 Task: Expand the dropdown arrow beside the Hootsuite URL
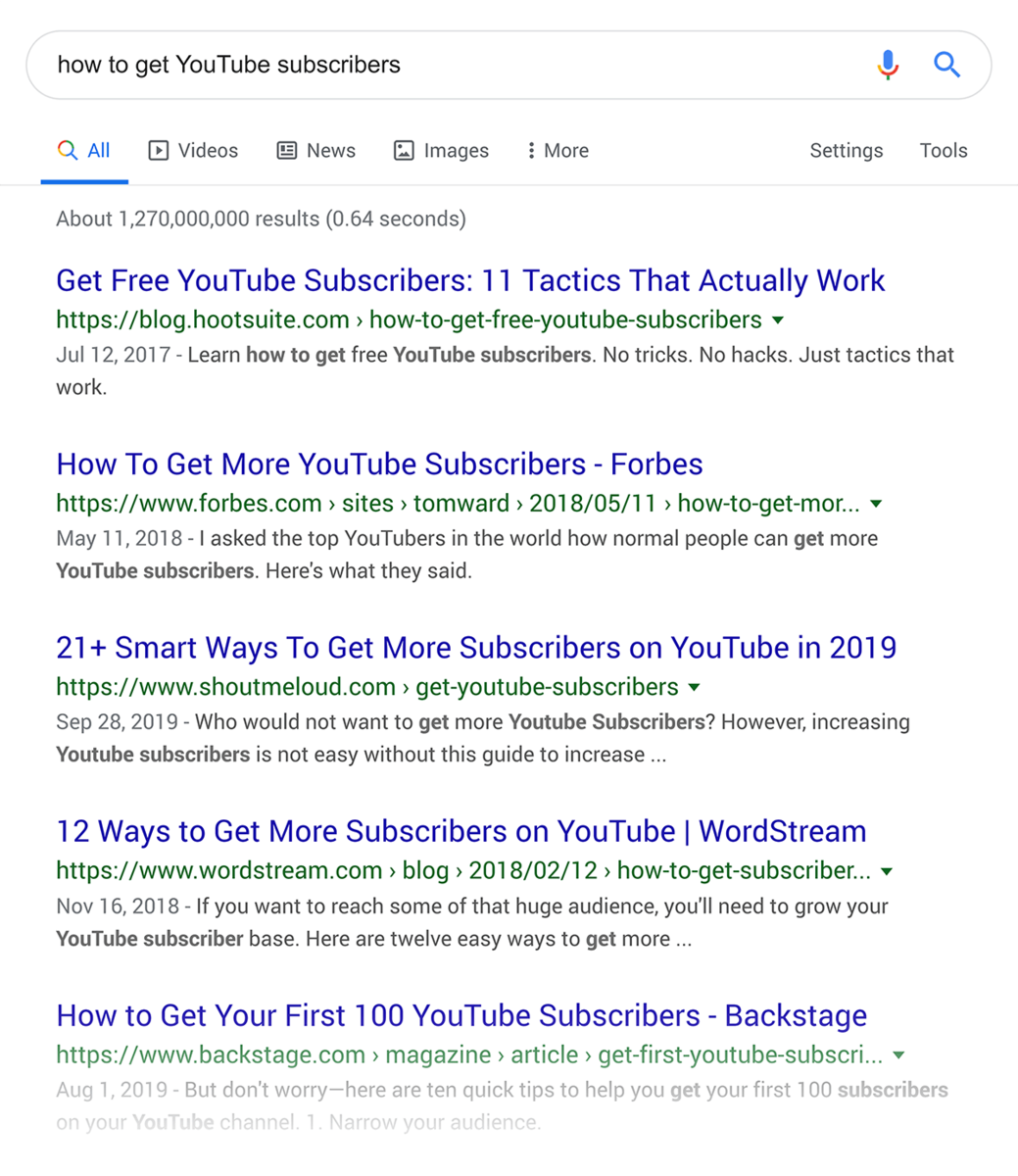click(778, 320)
